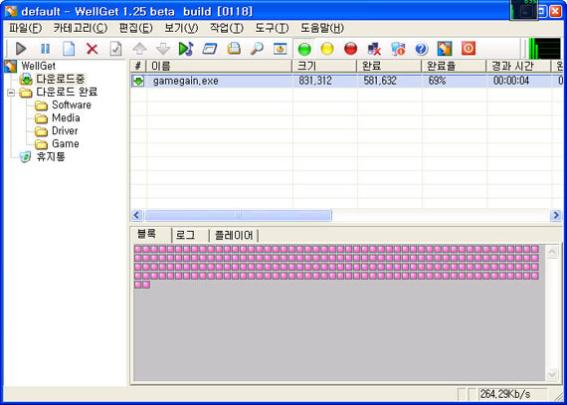
Task: Open the 도구(T) menu
Action: [x=272, y=28]
